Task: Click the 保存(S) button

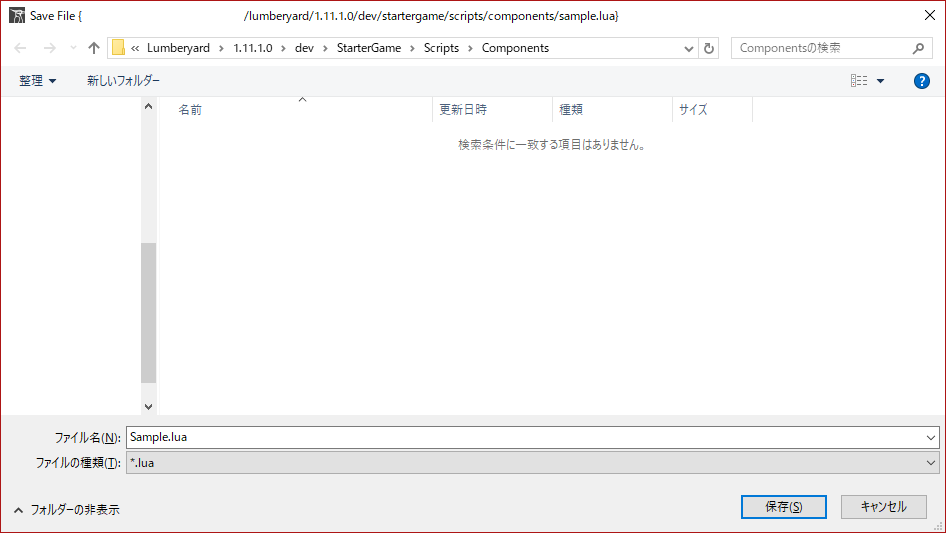Action: pos(784,507)
